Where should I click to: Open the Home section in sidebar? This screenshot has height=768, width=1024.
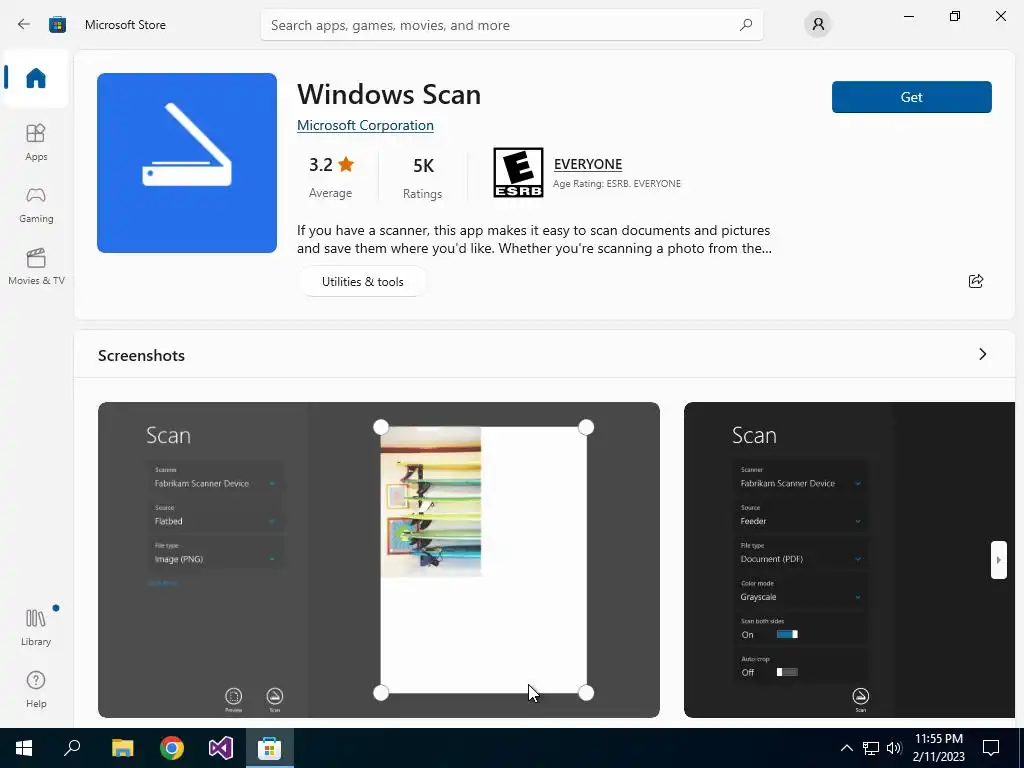point(36,78)
